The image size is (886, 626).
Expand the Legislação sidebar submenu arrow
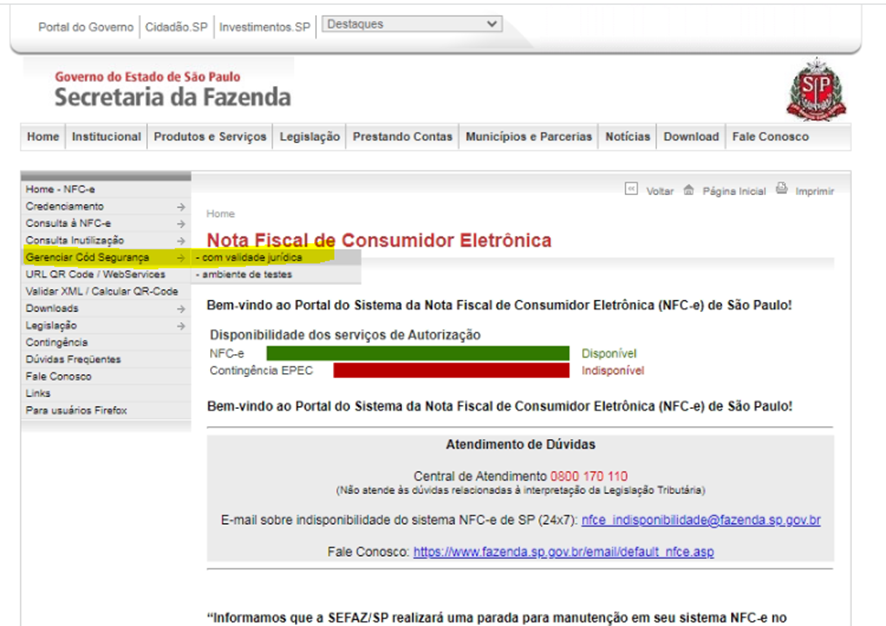click(180, 326)
